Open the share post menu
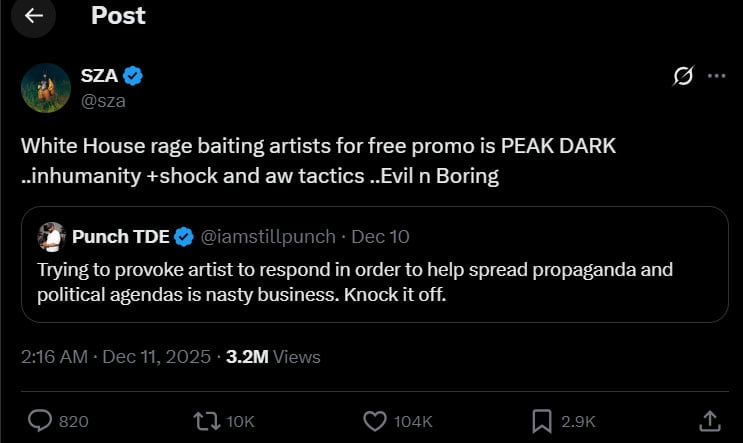This screenshot has width=743, height=443. [709, 421]
